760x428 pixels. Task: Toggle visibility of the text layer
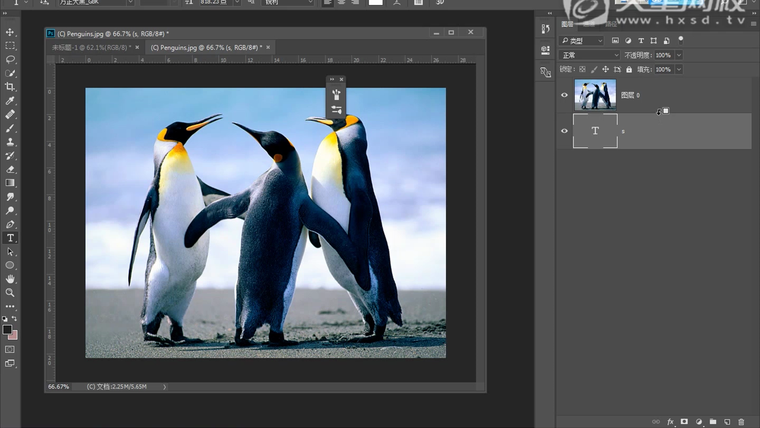click(564, 131)
